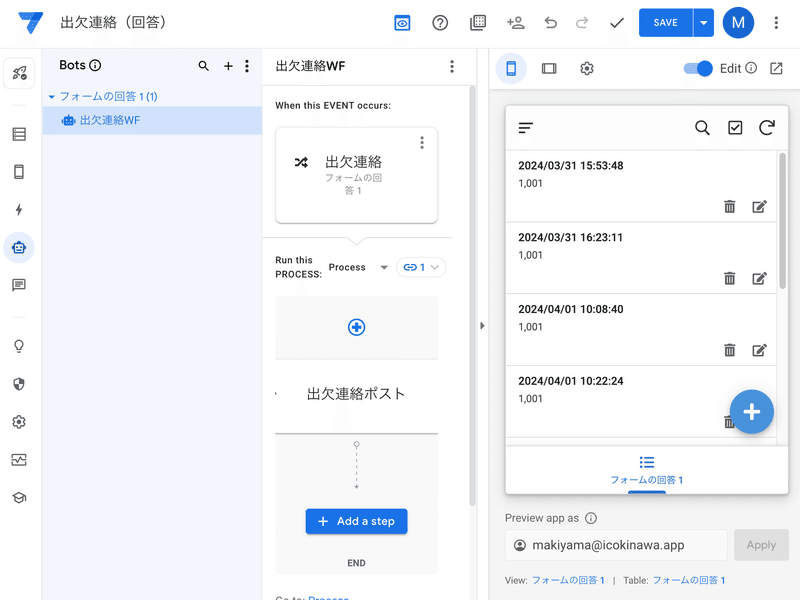Open the top-right more options menu
This screenshot has height=600, width=800.
coord(776,22)
